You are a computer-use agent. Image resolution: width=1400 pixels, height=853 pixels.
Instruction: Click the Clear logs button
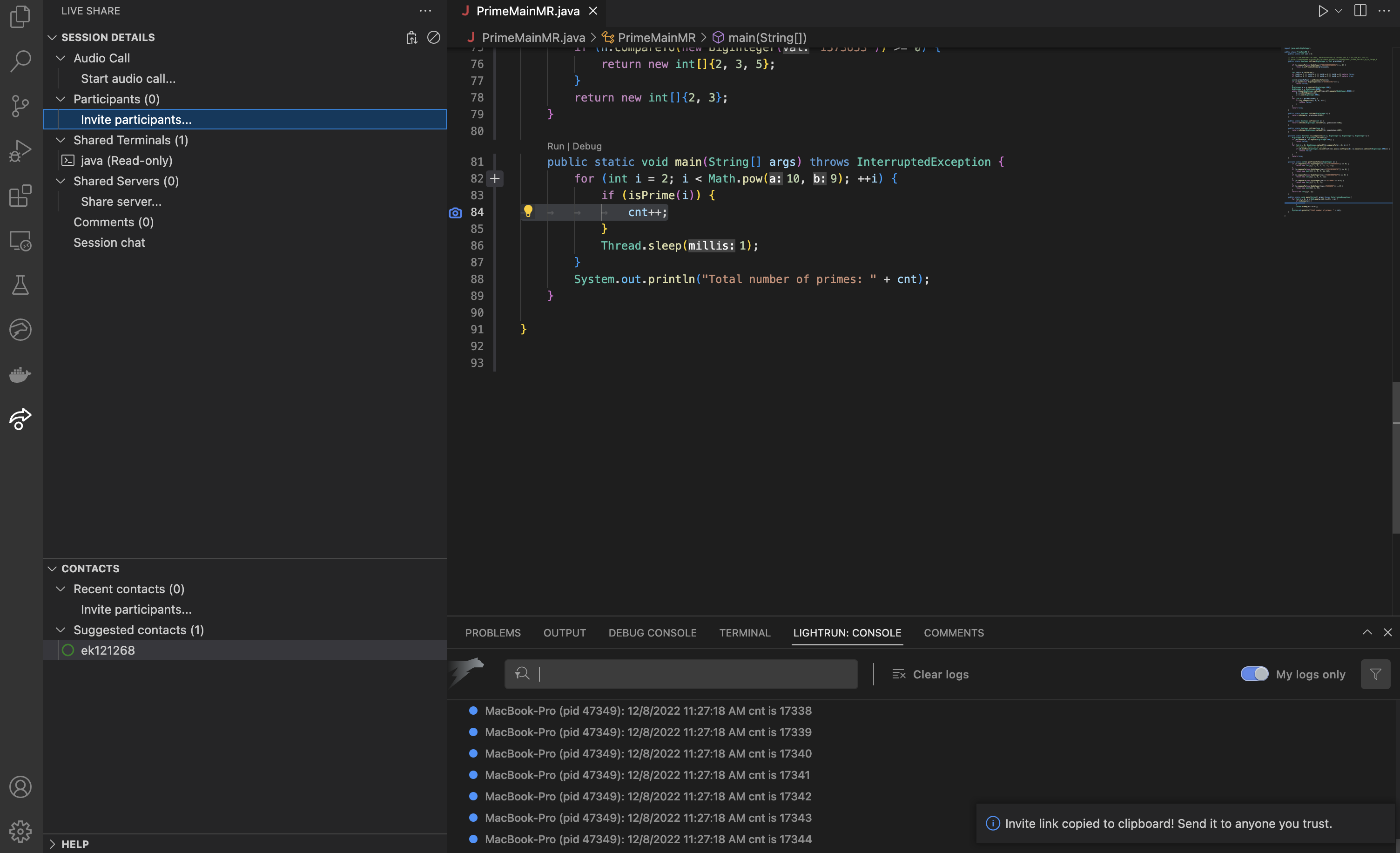930,674
